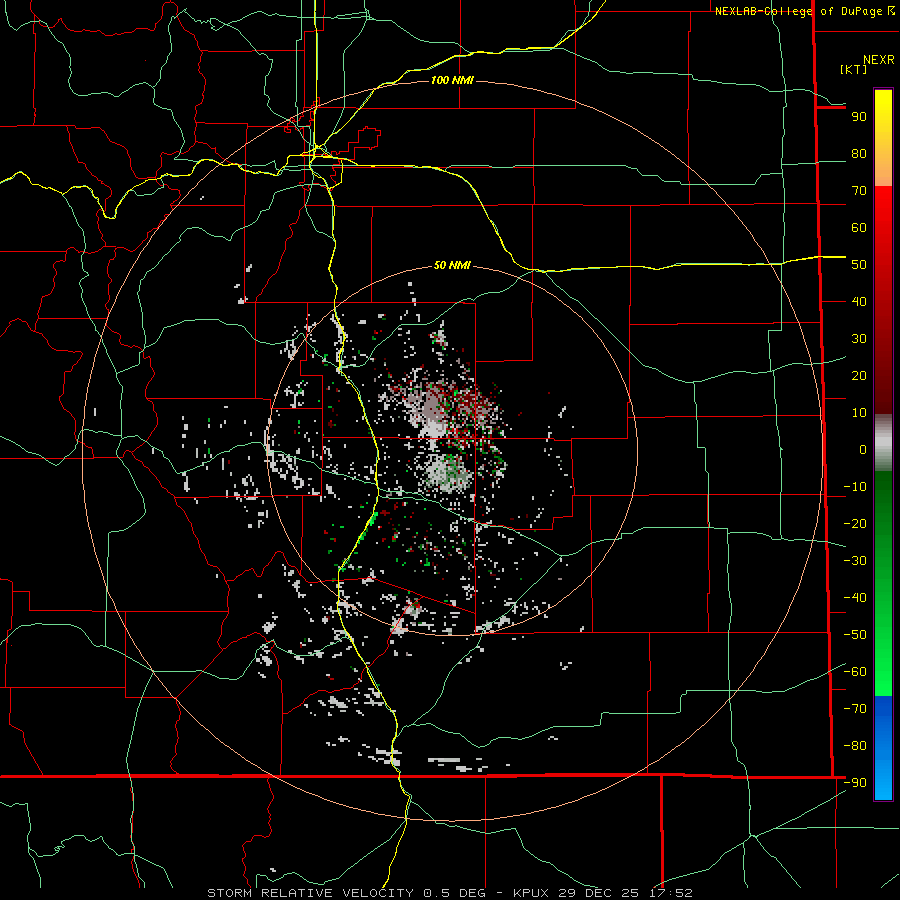Viewport: 900px width, 900px height.
Task: Click the -20 value on the velocity scale
Action: coord(855,524)
